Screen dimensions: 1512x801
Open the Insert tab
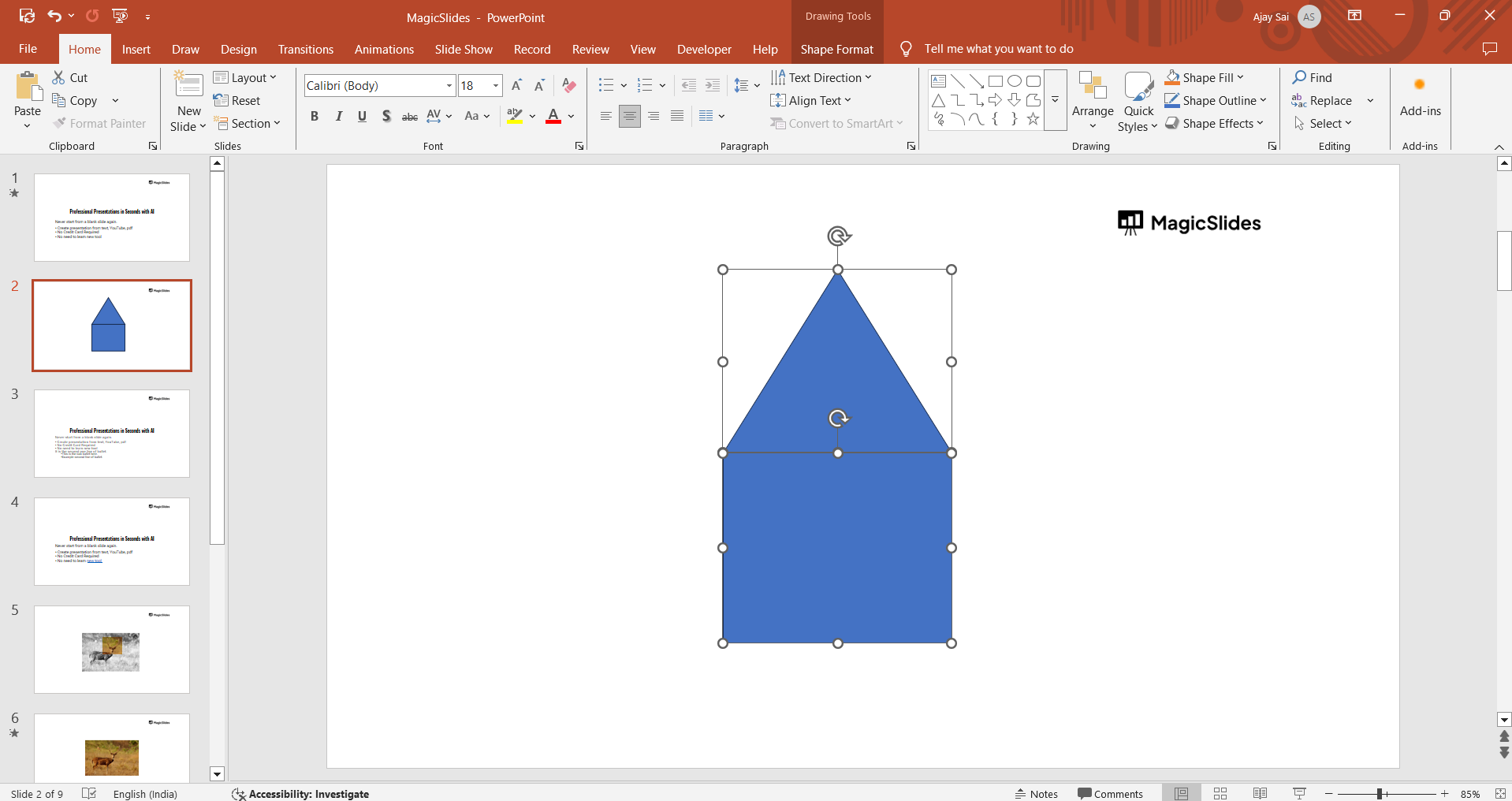click(x=136, y=49)
